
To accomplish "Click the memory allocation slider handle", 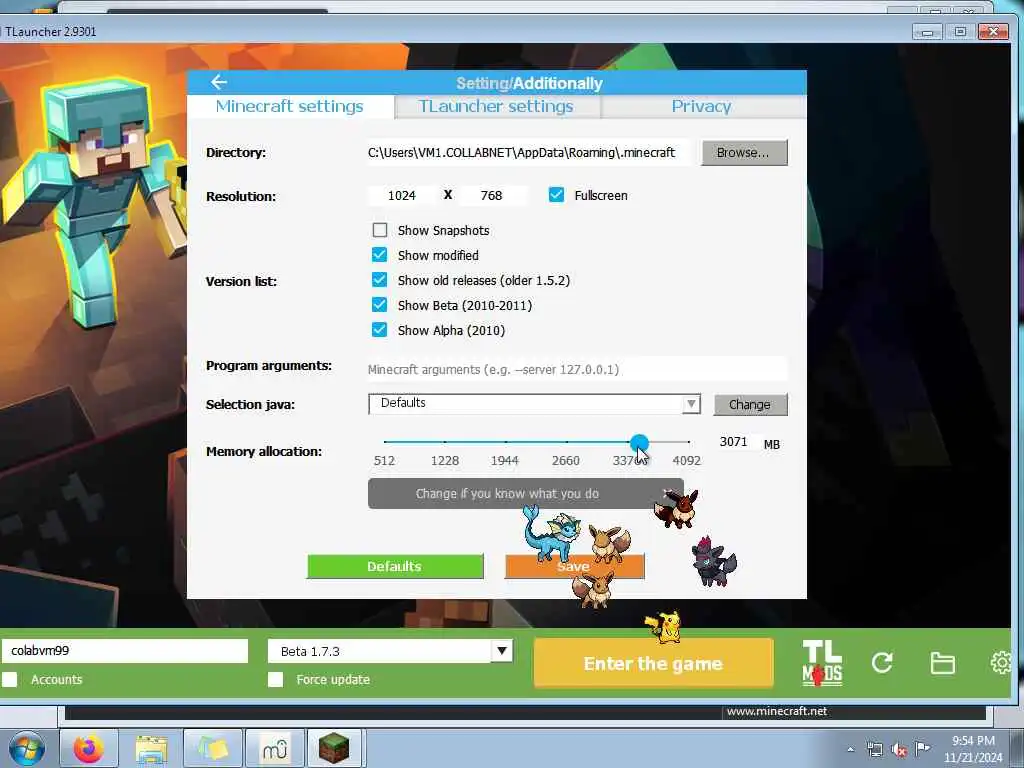I will [639, 443].
